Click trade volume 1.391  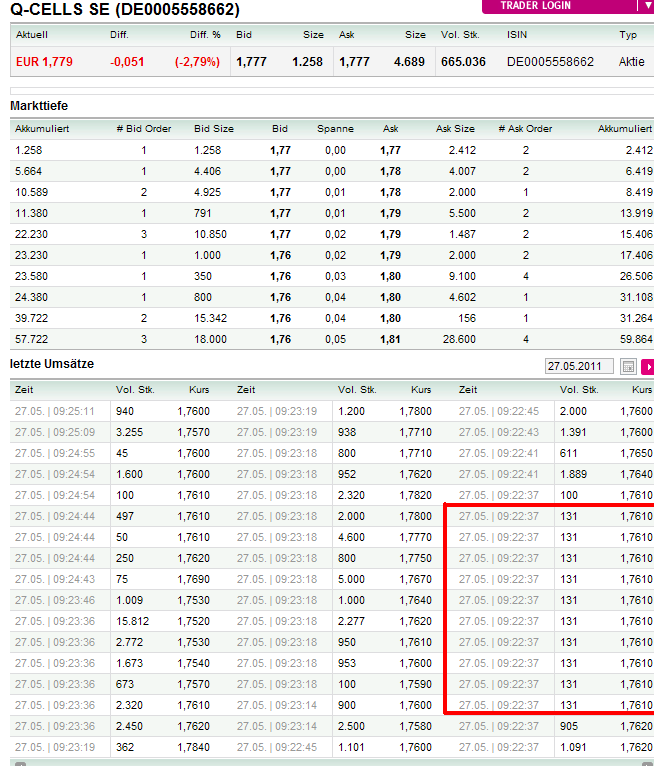tap(573, 432)
